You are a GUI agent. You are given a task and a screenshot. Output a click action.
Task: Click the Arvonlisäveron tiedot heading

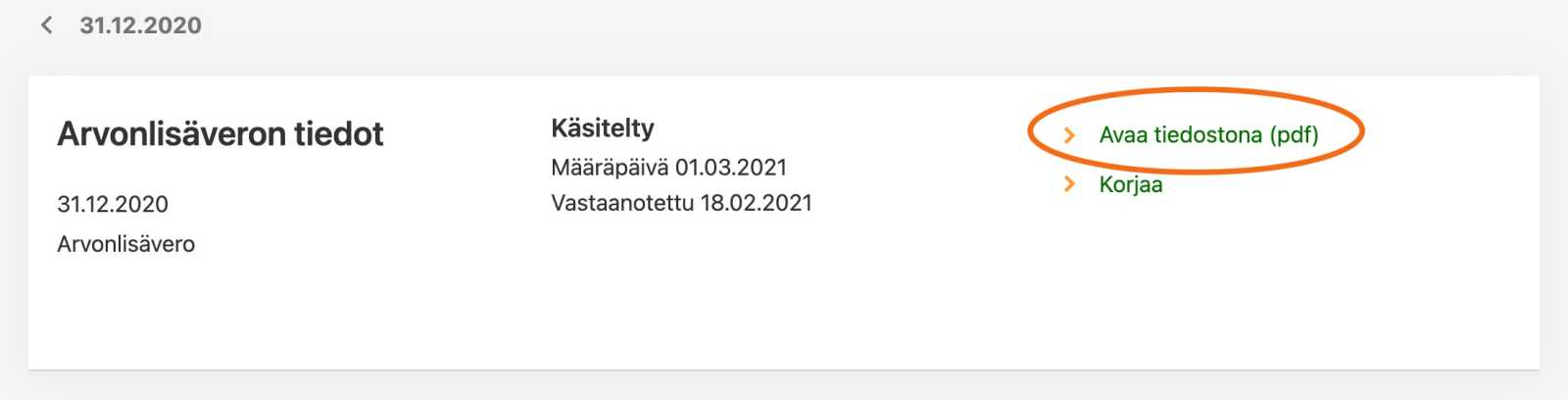pos(220,134)
